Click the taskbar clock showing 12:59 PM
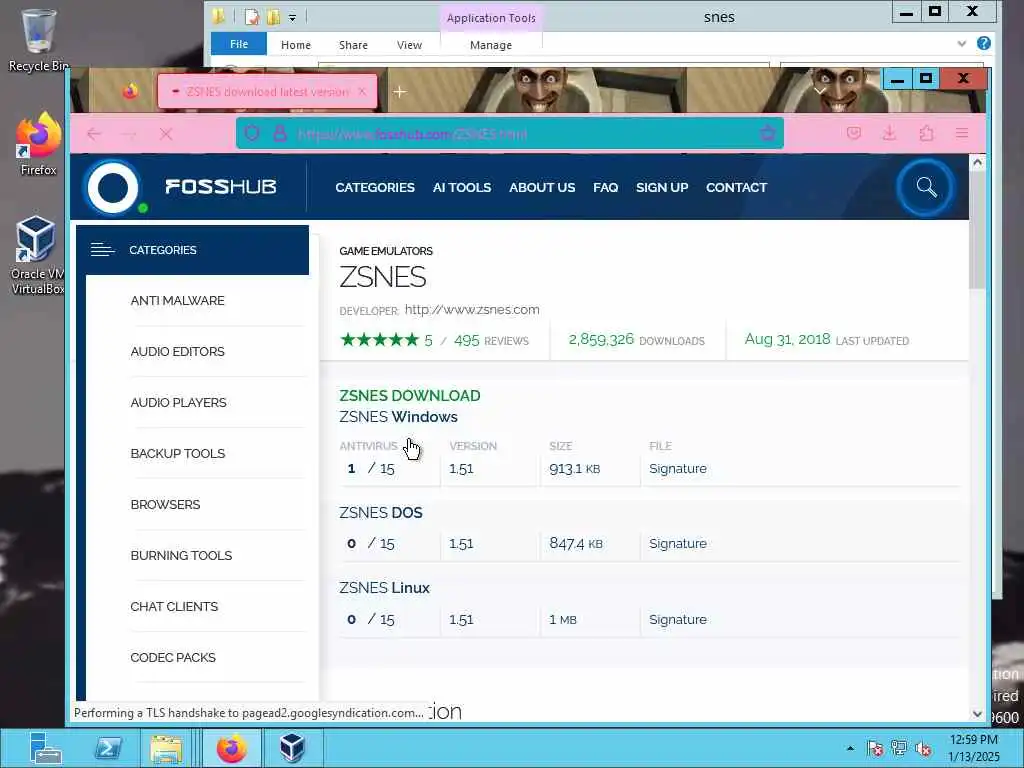This screenshot has height=768, width=1024. (974, 748)
